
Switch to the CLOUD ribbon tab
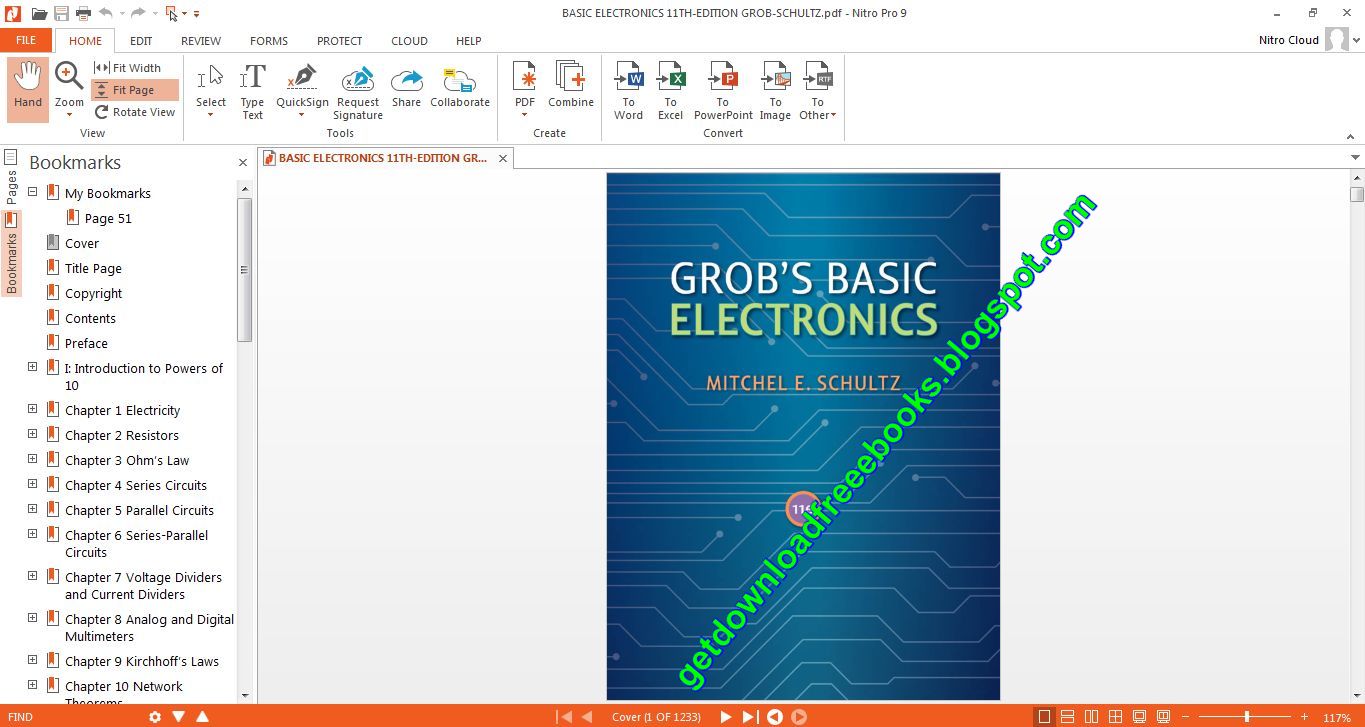(x=409, y=41)
